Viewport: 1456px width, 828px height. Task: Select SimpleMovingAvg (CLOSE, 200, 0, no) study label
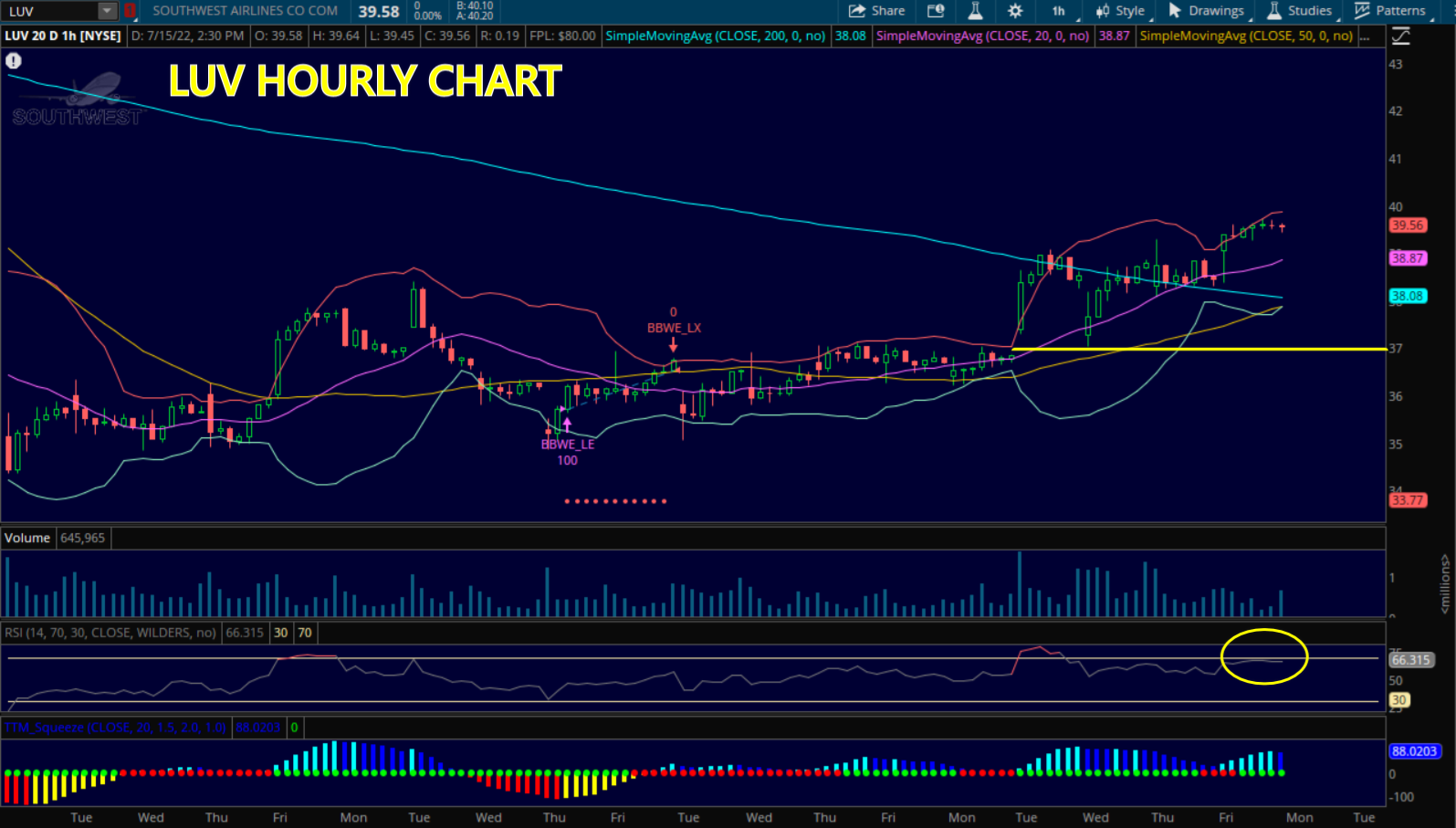[x=716, y=36]
